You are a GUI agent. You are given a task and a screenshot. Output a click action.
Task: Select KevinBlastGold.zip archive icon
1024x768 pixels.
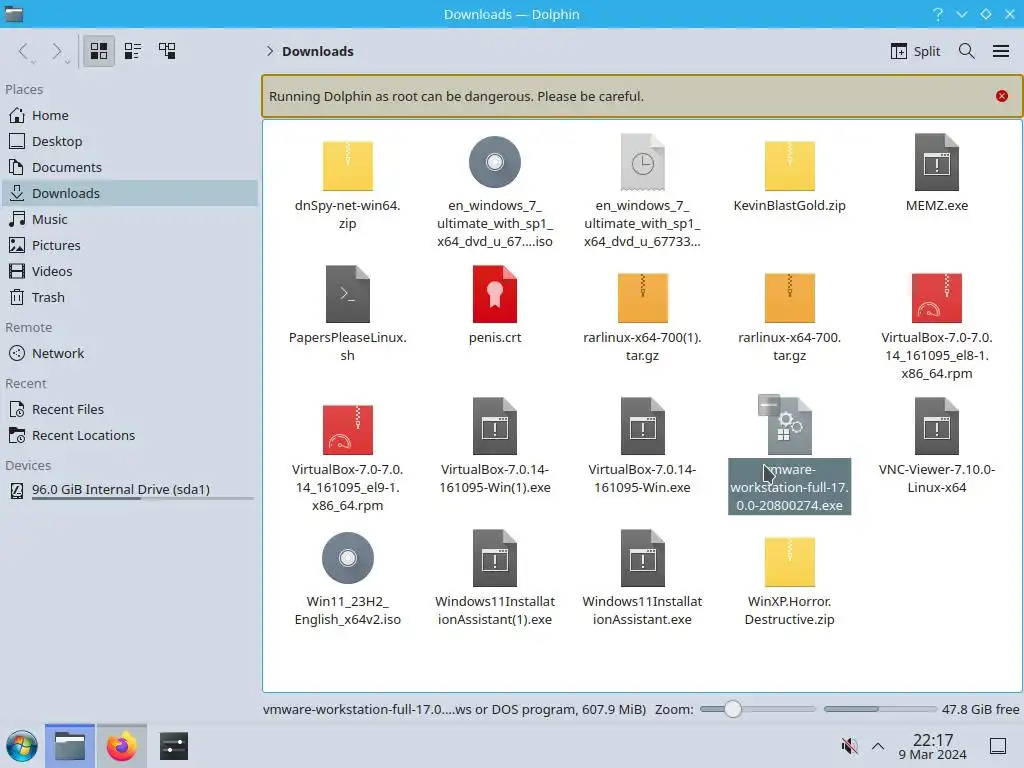[790, 165]
